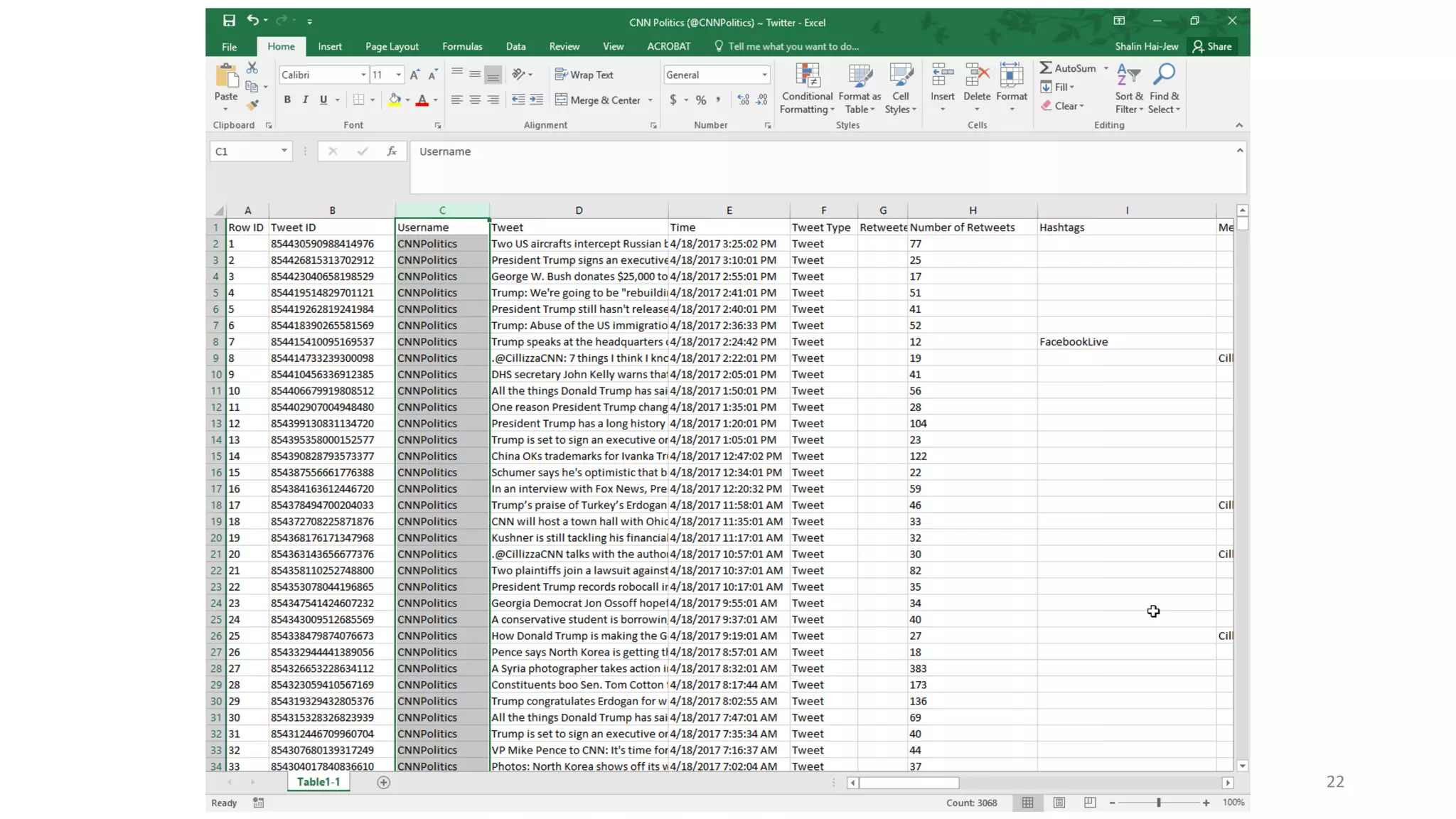Screen dimensions: 1456x819
Task: Expand the General number format dropdown
Action: coord(764,75)
